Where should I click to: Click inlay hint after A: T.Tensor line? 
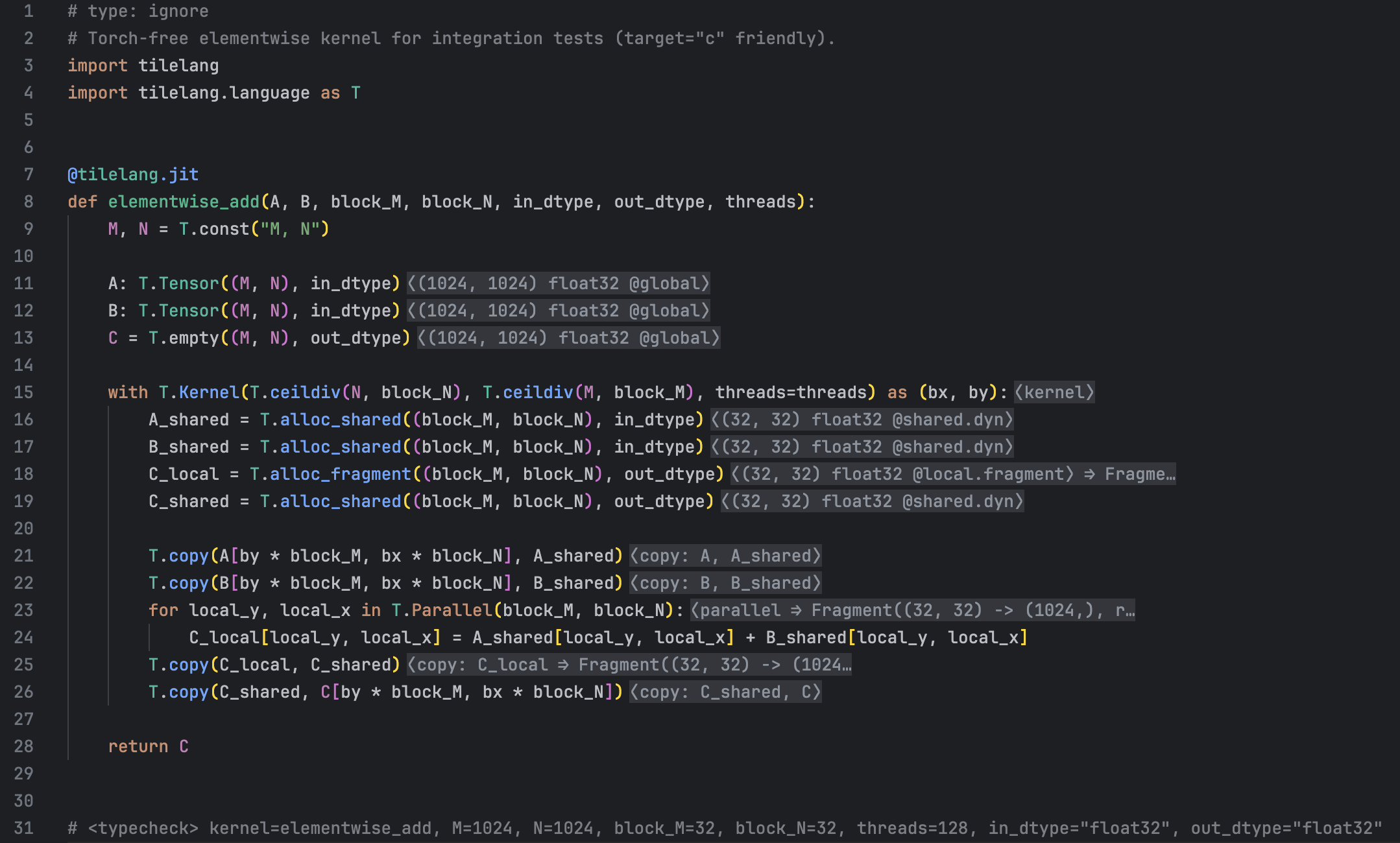[x=559, y=283]
